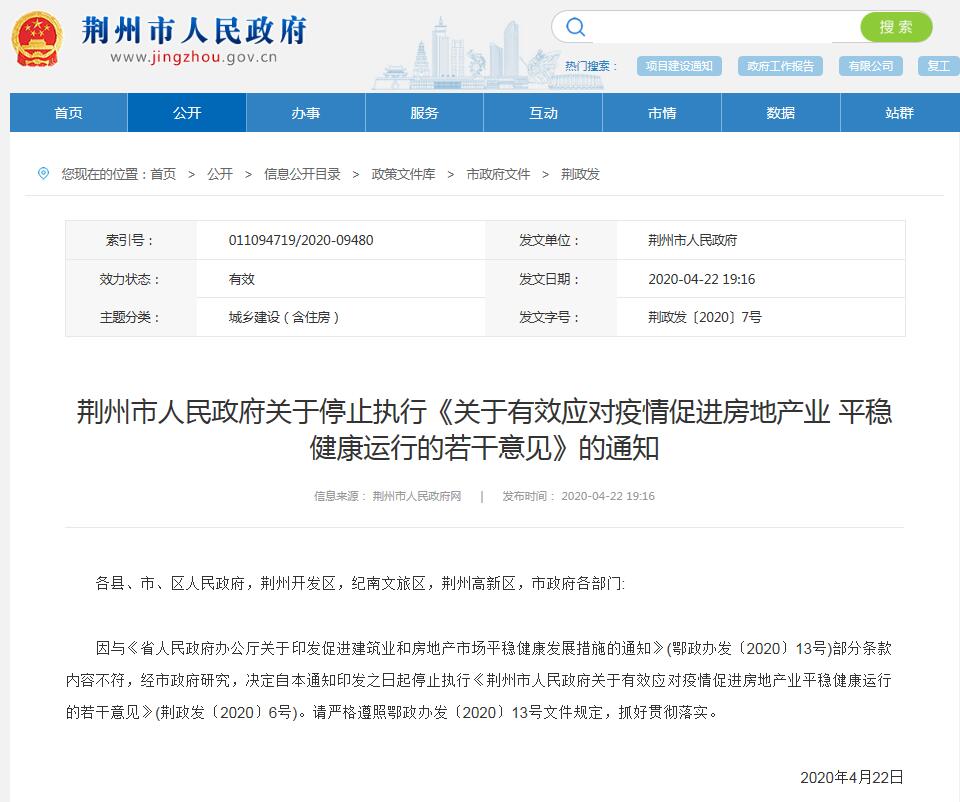Open the 互动 menu
The height and width of the screenshot is (802, 960).
coord(543,113)
